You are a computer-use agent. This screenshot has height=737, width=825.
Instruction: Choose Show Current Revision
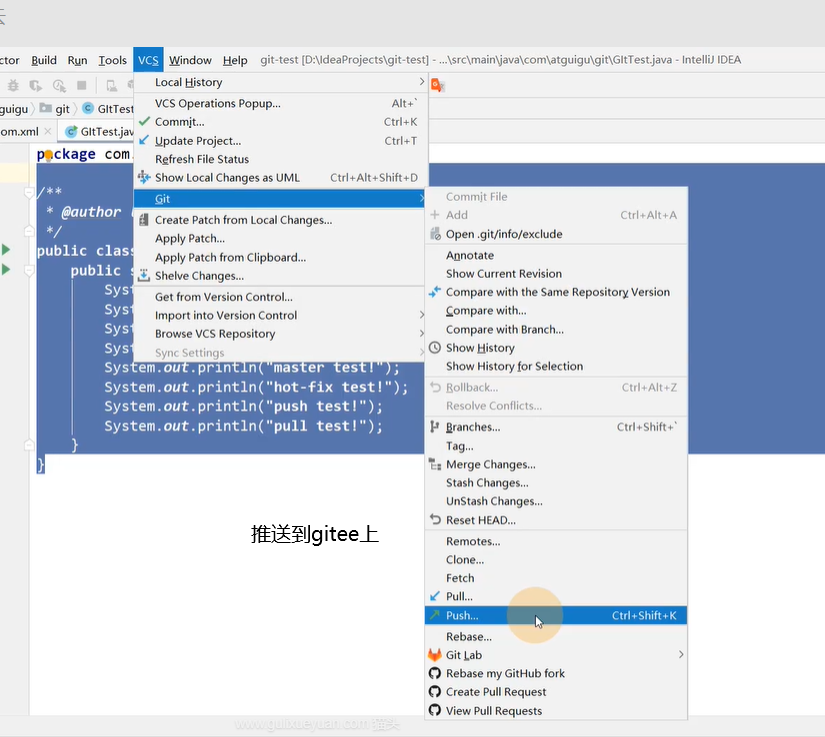(x=556, y=274)
